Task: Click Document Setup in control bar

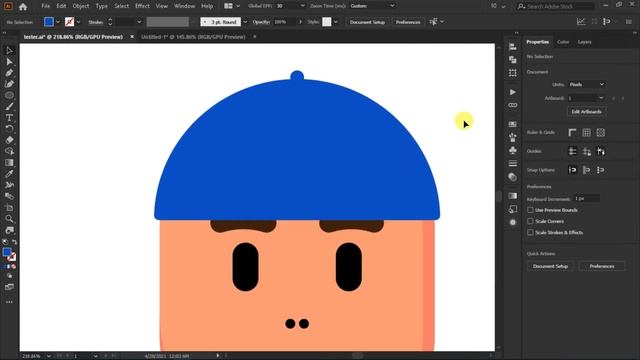Action: pyautogui.click(x=367, y=22)
